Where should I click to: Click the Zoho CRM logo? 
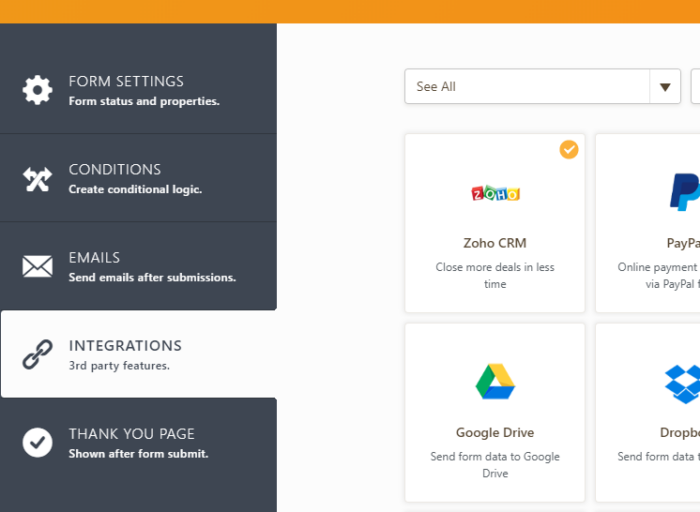pyautogui.click(x=495, y=193)
